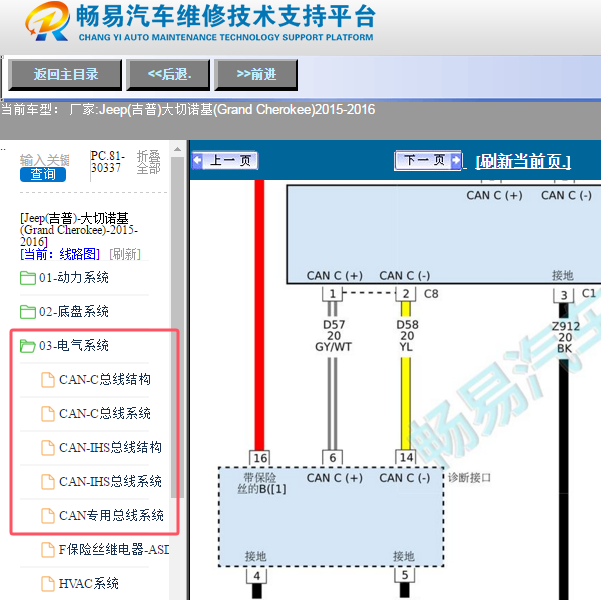Collapse all via 折叠全部
Image resolution: width=601 pixels, height=600 pixels.
click(x=148, y=162)
